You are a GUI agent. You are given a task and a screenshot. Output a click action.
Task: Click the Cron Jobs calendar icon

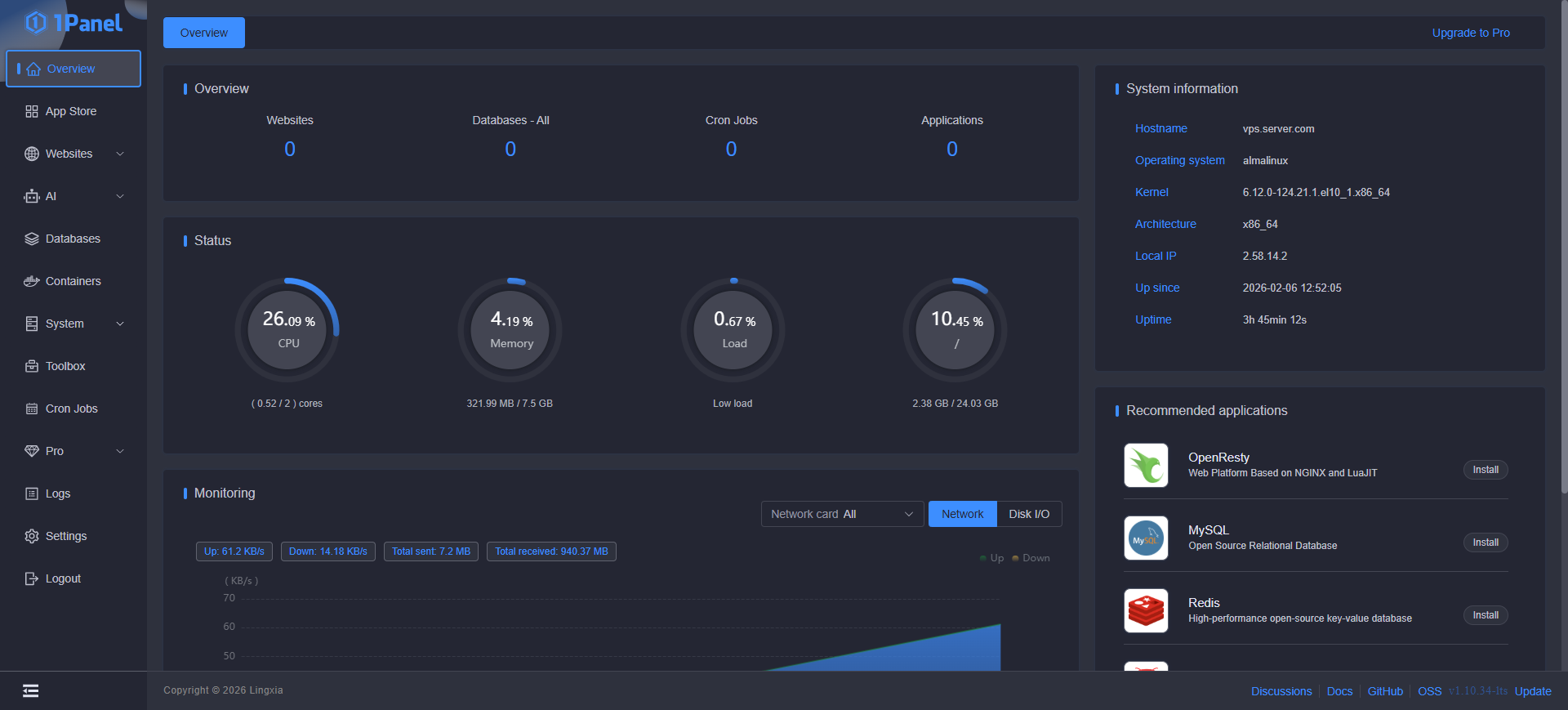(x=32, y=409)
